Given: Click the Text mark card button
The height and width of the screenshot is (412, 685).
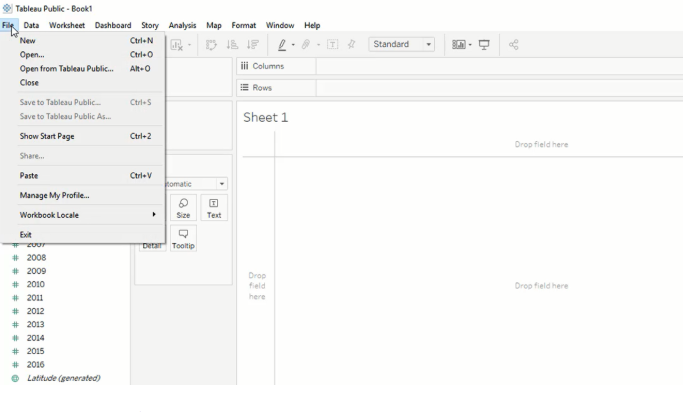Looking at the screenshot, I should (214, 208).
